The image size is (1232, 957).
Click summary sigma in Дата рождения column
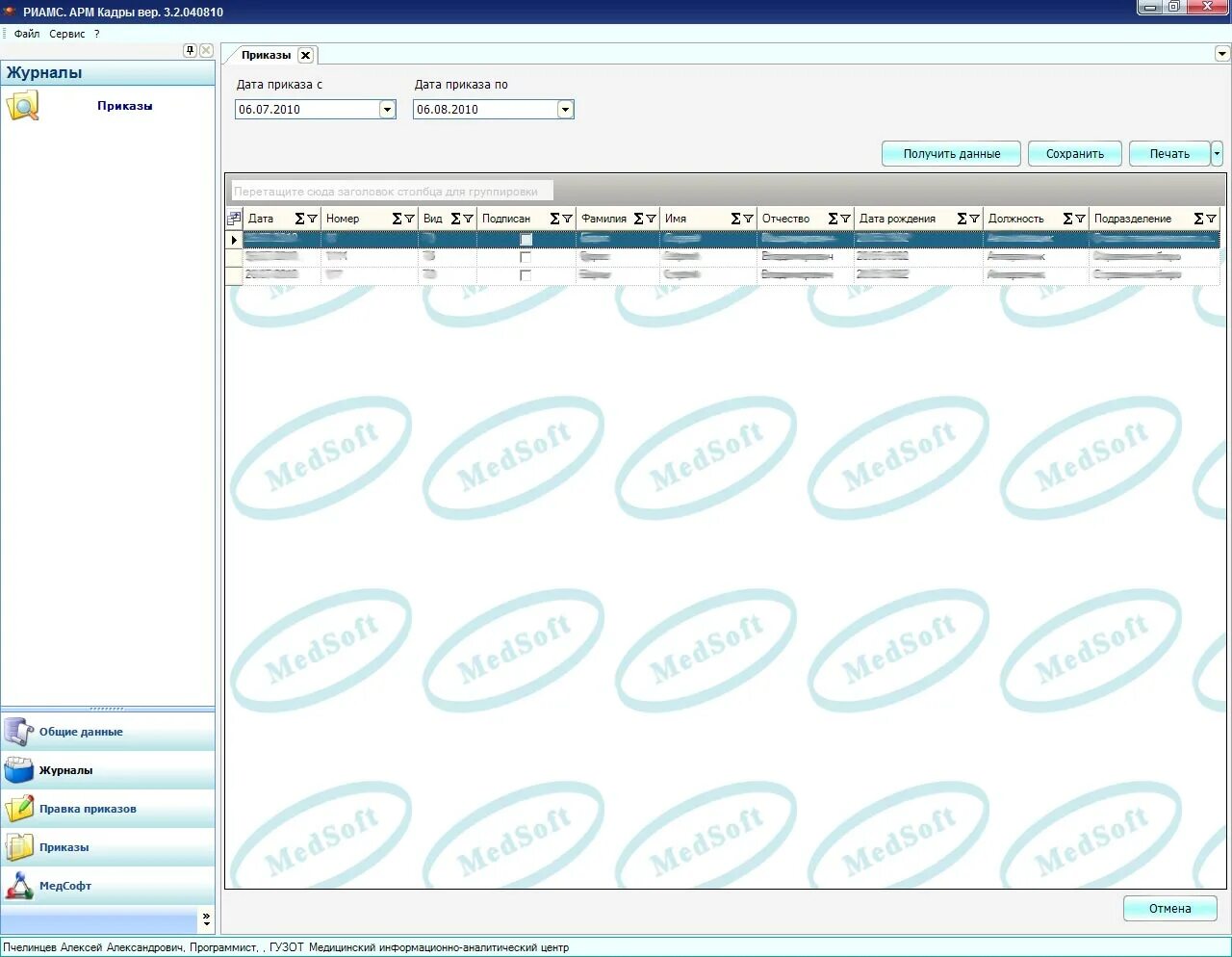click(962, 219)
